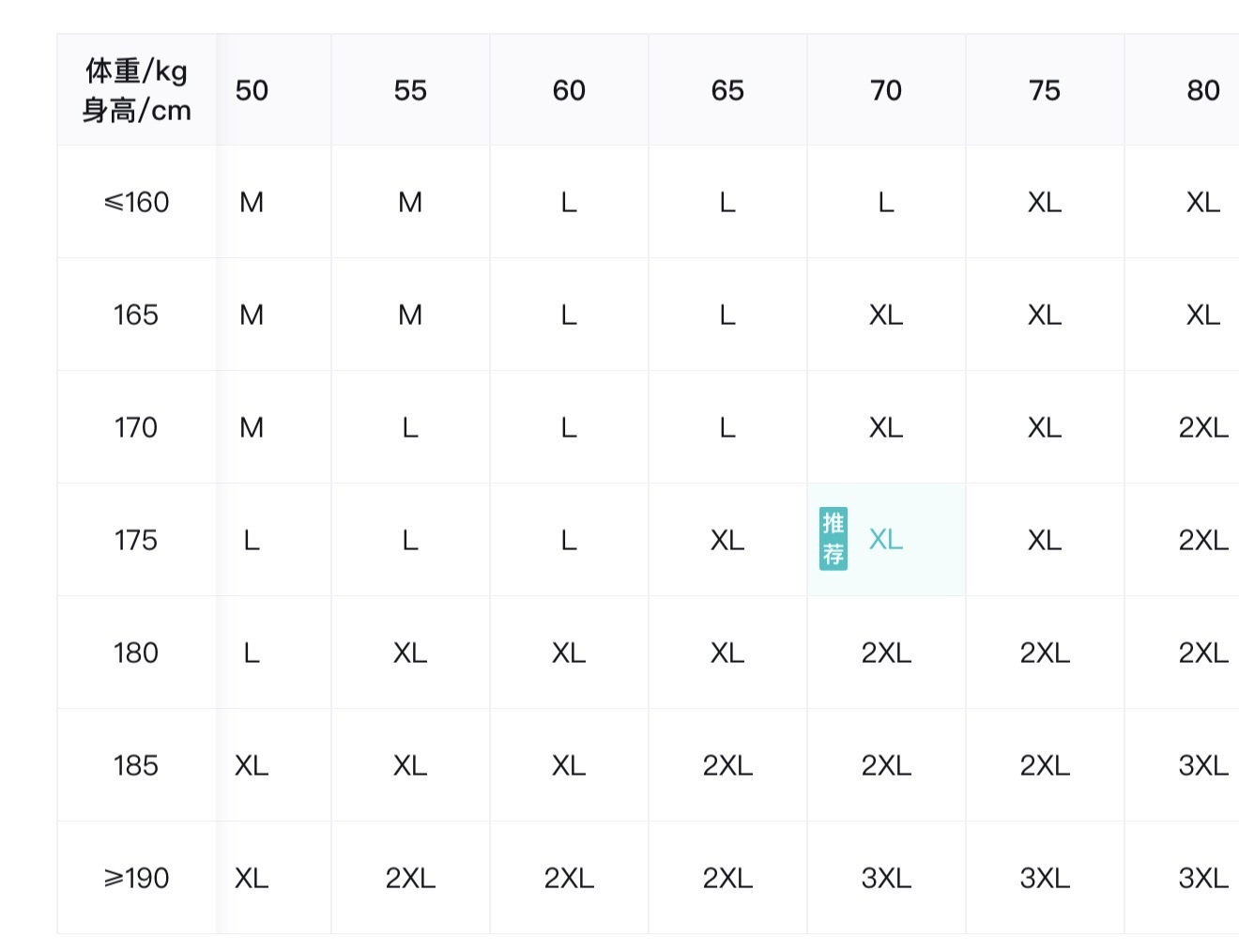Click the 体重/kg 身高/cm corner header
The width and height of the screenshot is (1239, 952).
pyautogui.click(x=137, y=90)
